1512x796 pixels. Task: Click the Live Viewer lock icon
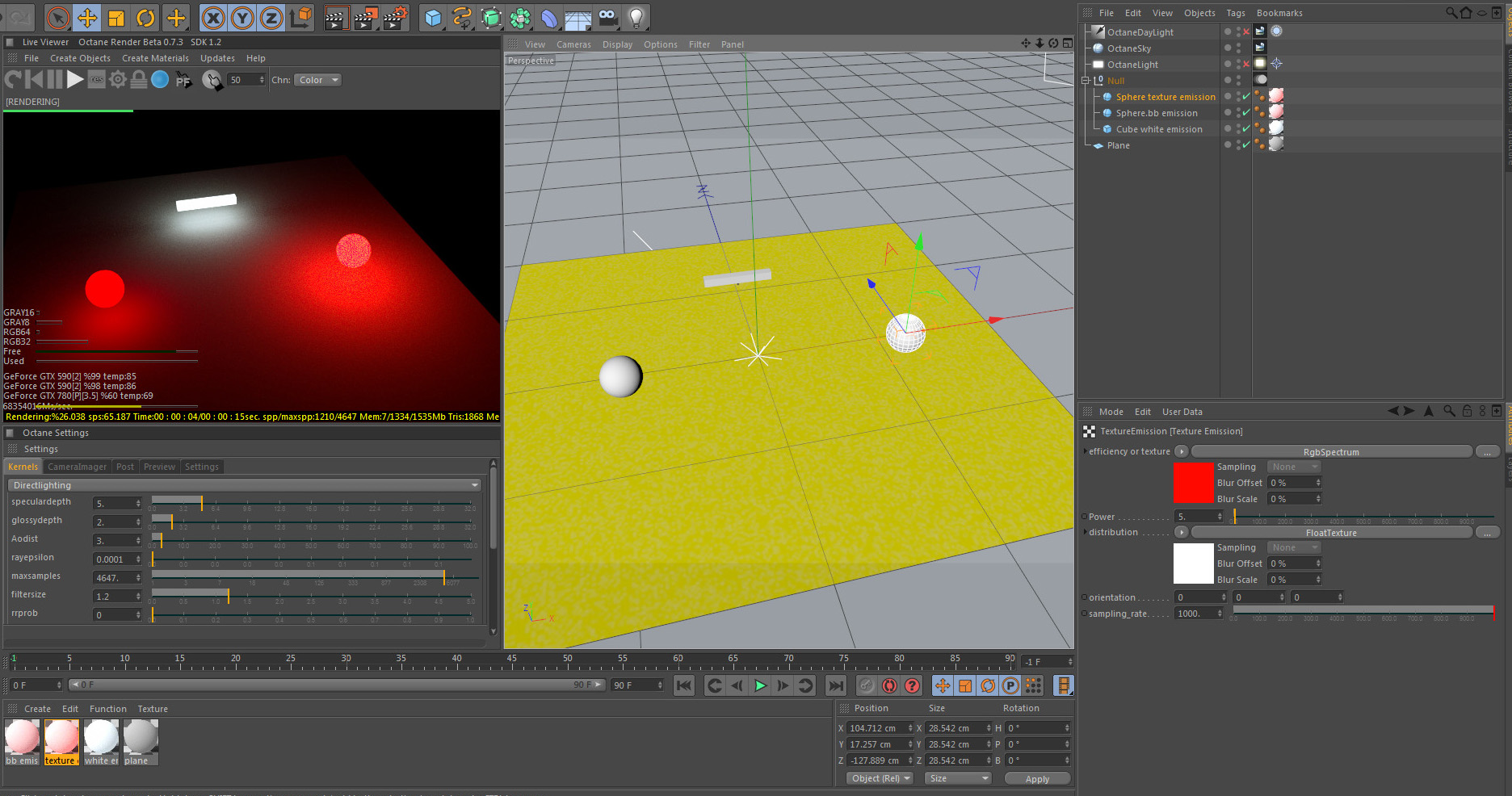pyautogui.click(x=139, y=79)
